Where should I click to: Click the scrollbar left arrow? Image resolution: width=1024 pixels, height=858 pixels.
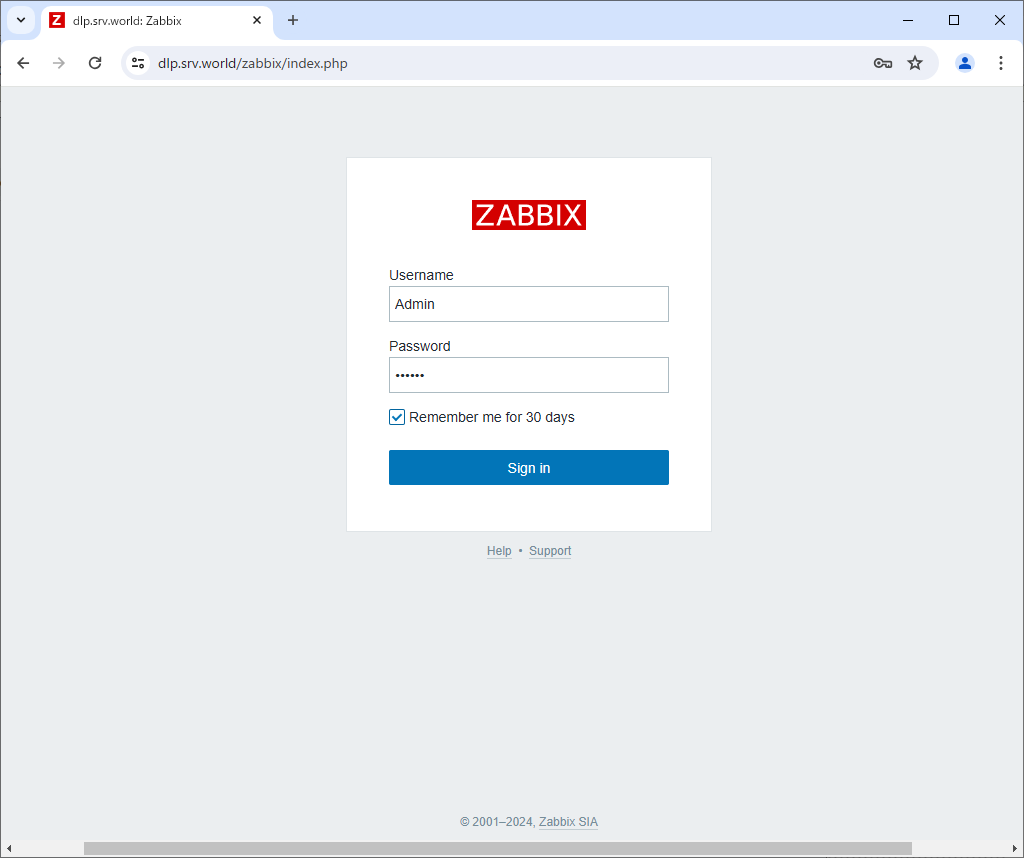click(8, 848)
